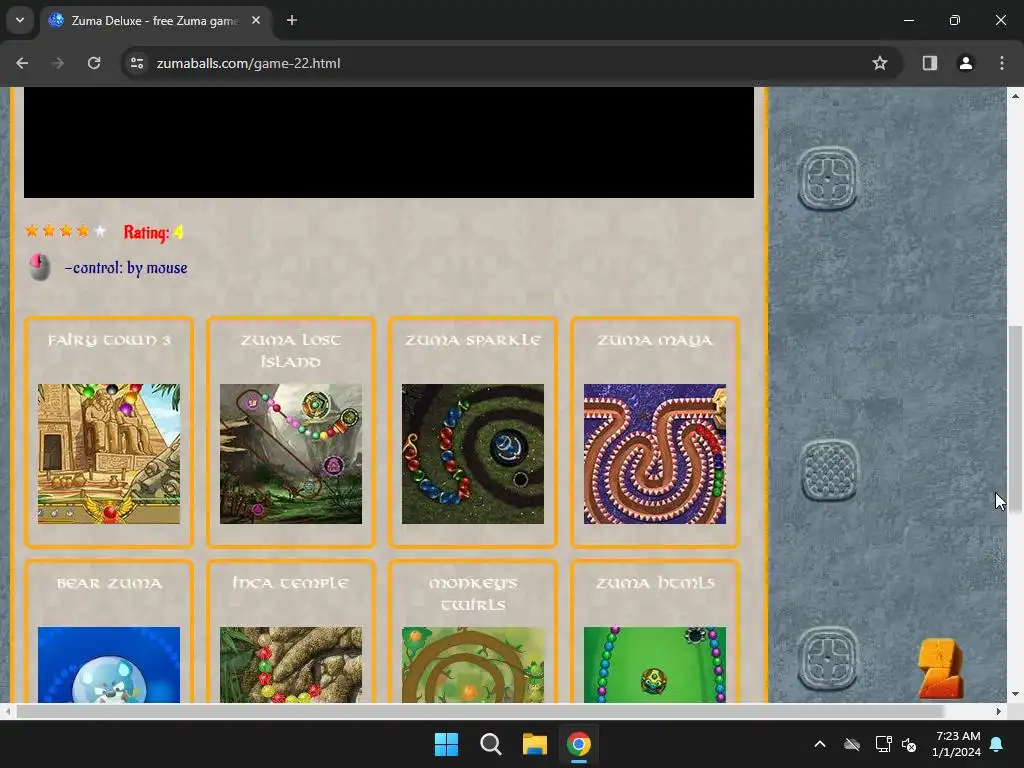Open File Explorer from the taskbar
The height and width of the screenshot is (768, 1024).
click(535, 744)
